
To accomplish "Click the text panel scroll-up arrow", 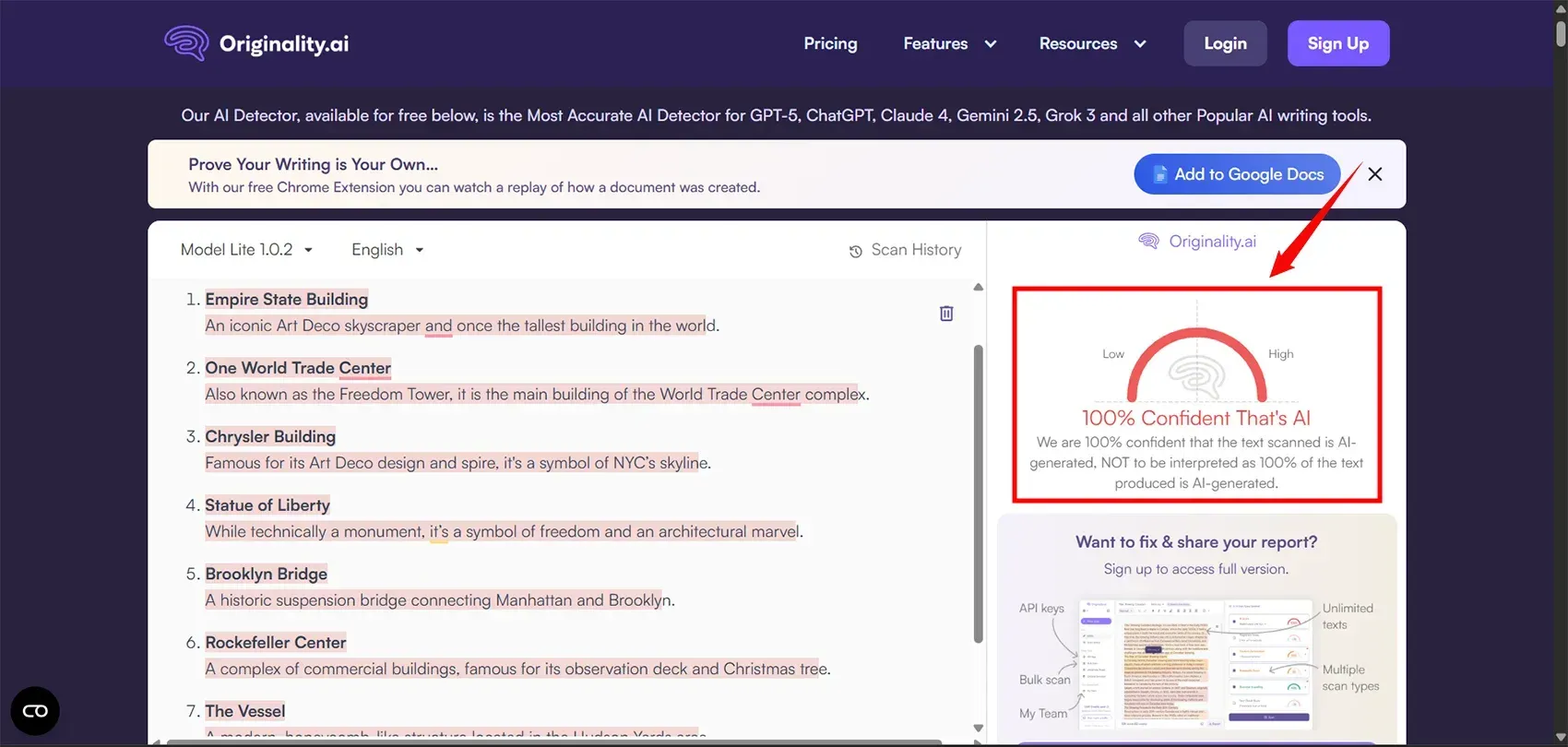I will coord(979,288).
